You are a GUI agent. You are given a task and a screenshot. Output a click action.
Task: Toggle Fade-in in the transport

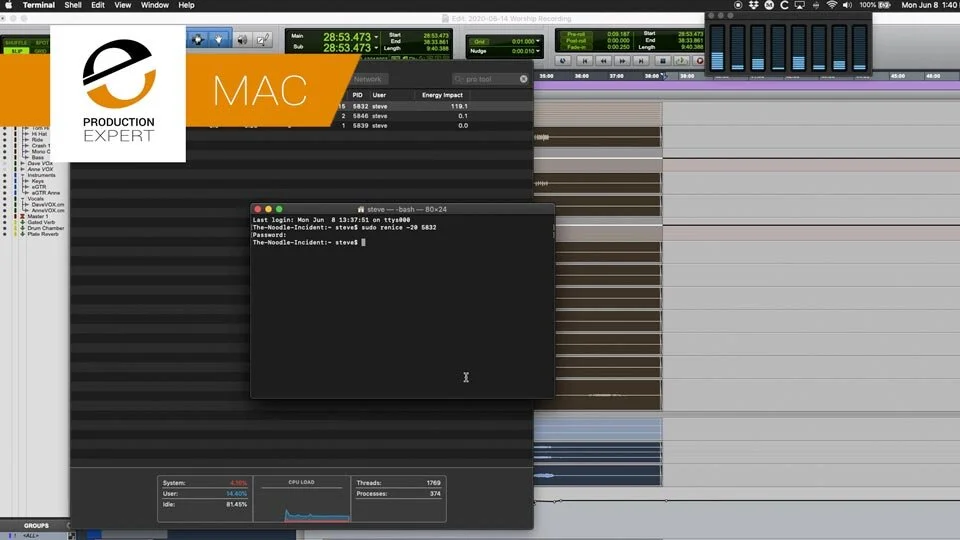[x=576, y=47]
